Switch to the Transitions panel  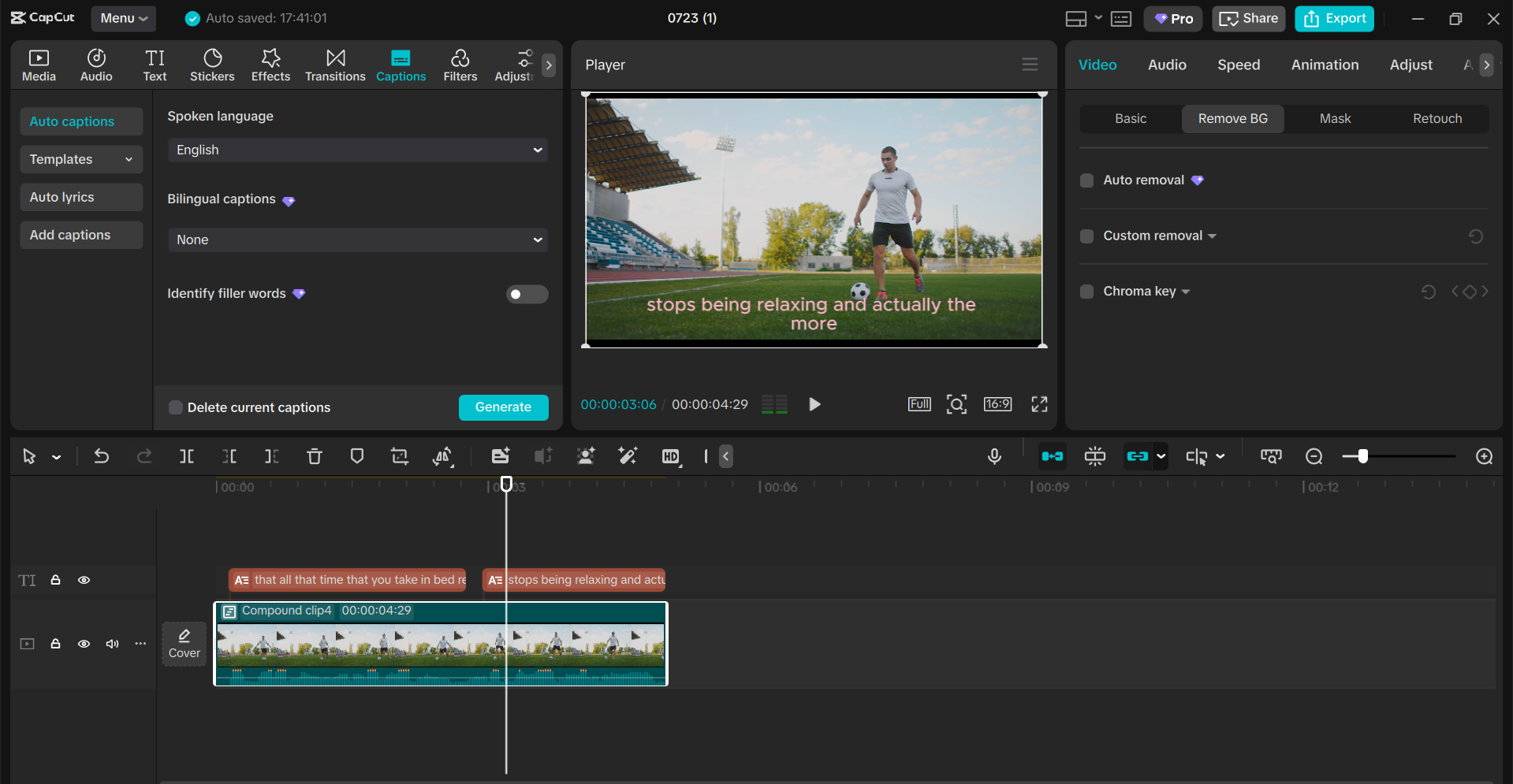(x=335, y=65)
